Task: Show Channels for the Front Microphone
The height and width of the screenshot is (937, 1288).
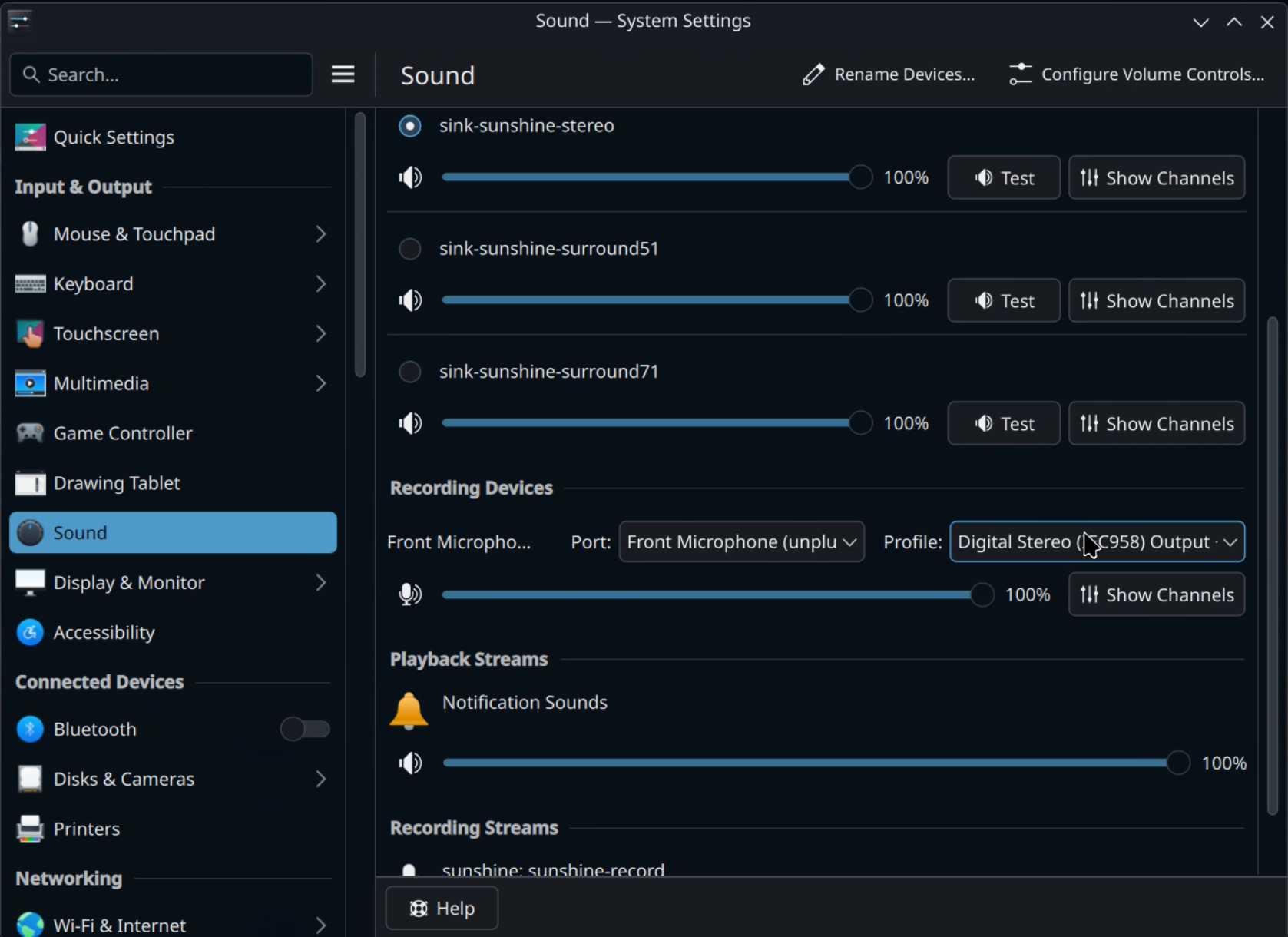Action: pyautogui.click(x=1157, y=594)
